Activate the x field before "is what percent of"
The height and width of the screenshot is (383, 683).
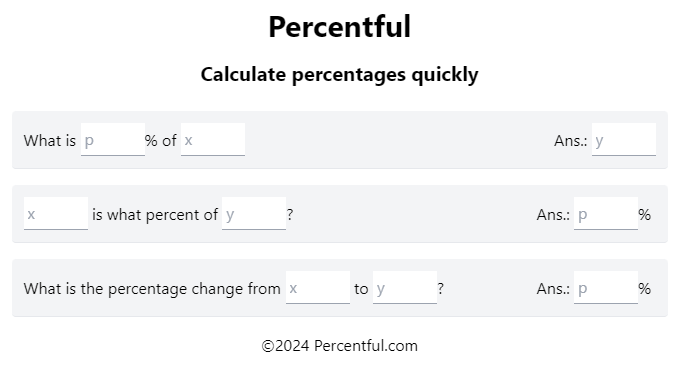coord(56,214)
